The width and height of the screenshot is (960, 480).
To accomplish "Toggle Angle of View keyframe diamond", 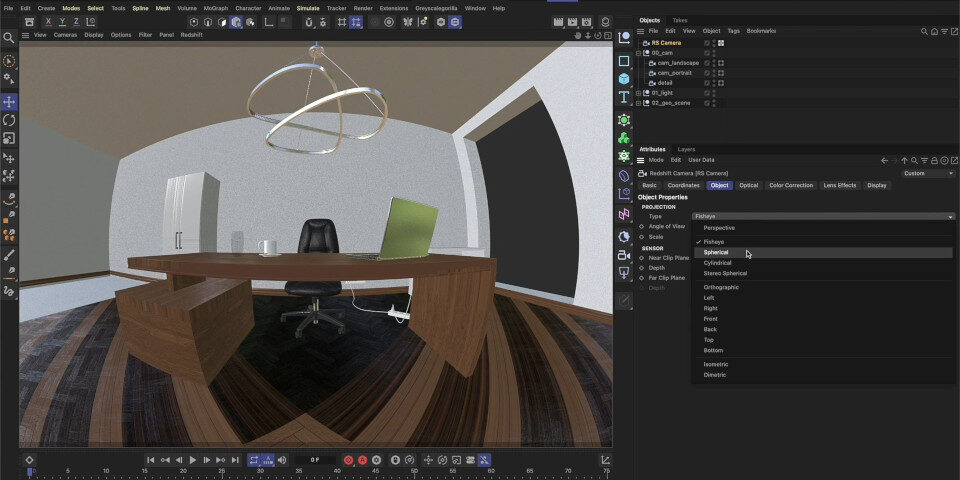I will click(x=642, y=227).
